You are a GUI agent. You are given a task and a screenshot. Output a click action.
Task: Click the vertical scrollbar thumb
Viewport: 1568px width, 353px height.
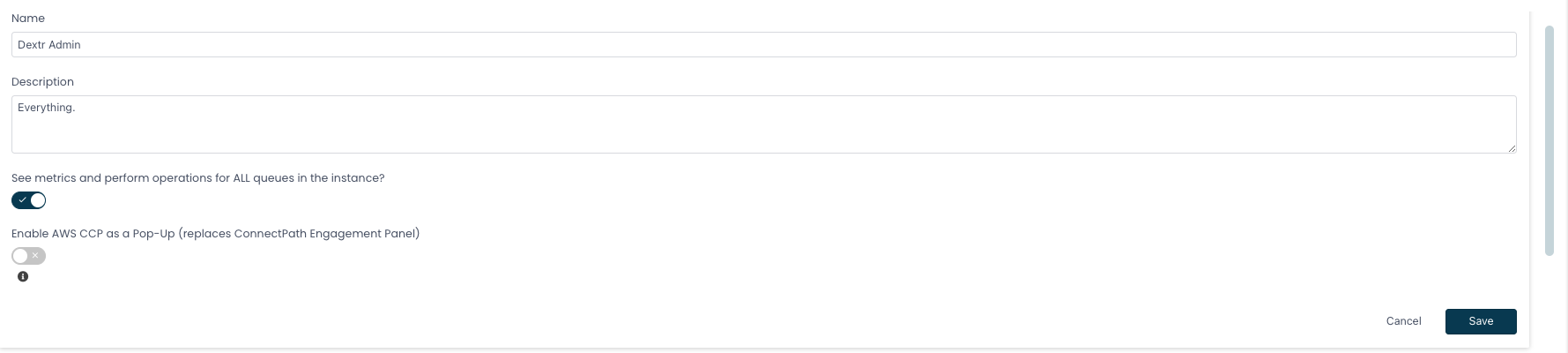(x=1549, y=141)
